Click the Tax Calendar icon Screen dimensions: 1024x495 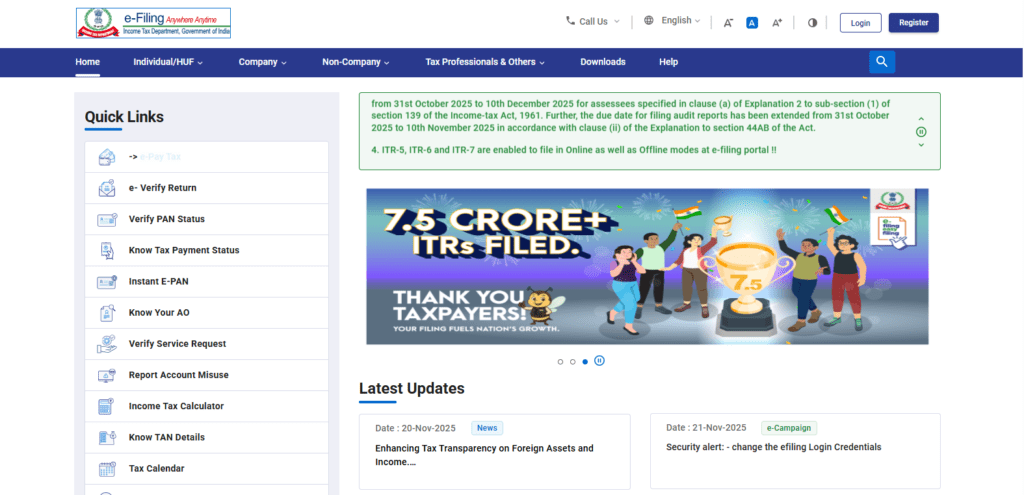point(107,468)
